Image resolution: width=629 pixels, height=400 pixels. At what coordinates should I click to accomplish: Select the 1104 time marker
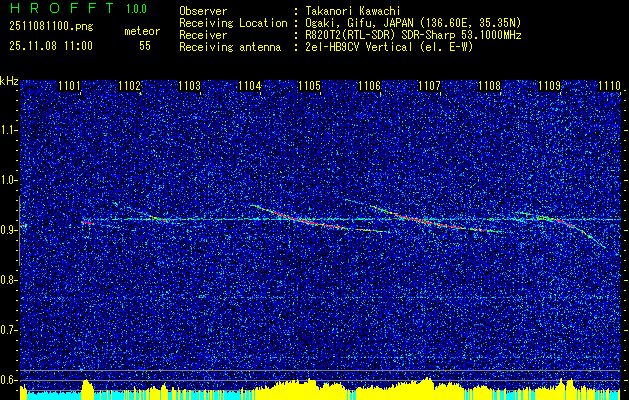point(250,87)
